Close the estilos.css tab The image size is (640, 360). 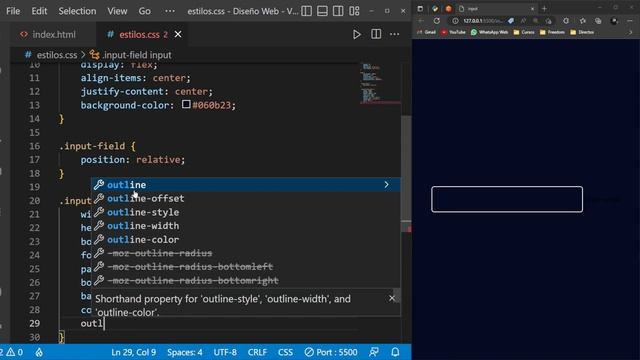pos(178,35)
